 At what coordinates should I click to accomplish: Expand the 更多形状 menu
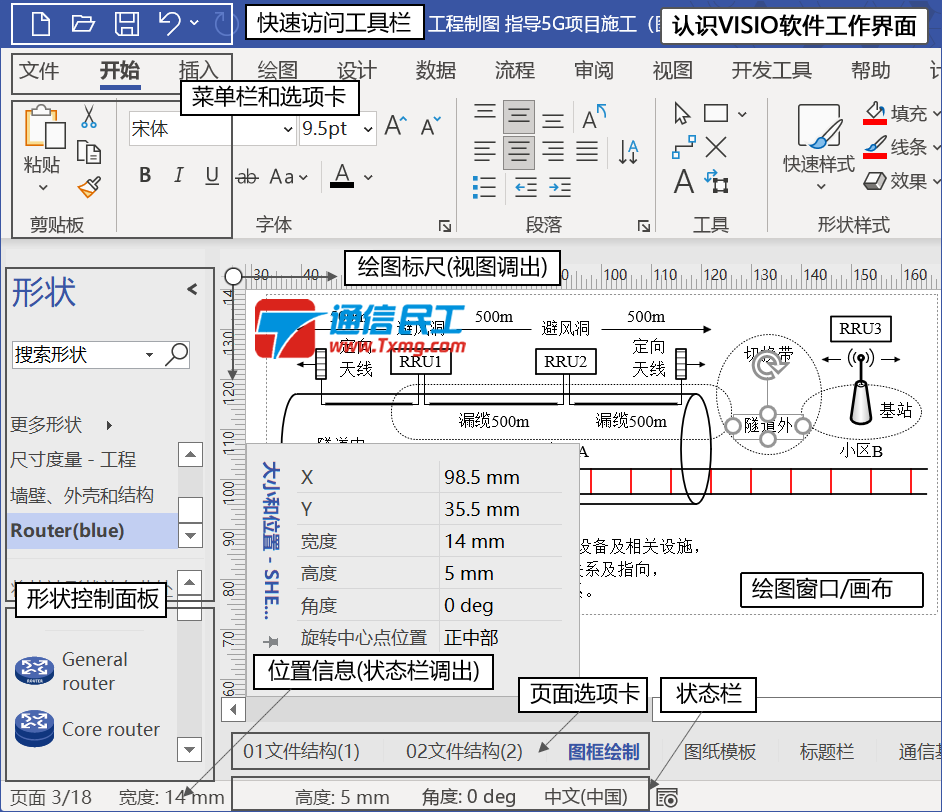(x=61, y=425)
